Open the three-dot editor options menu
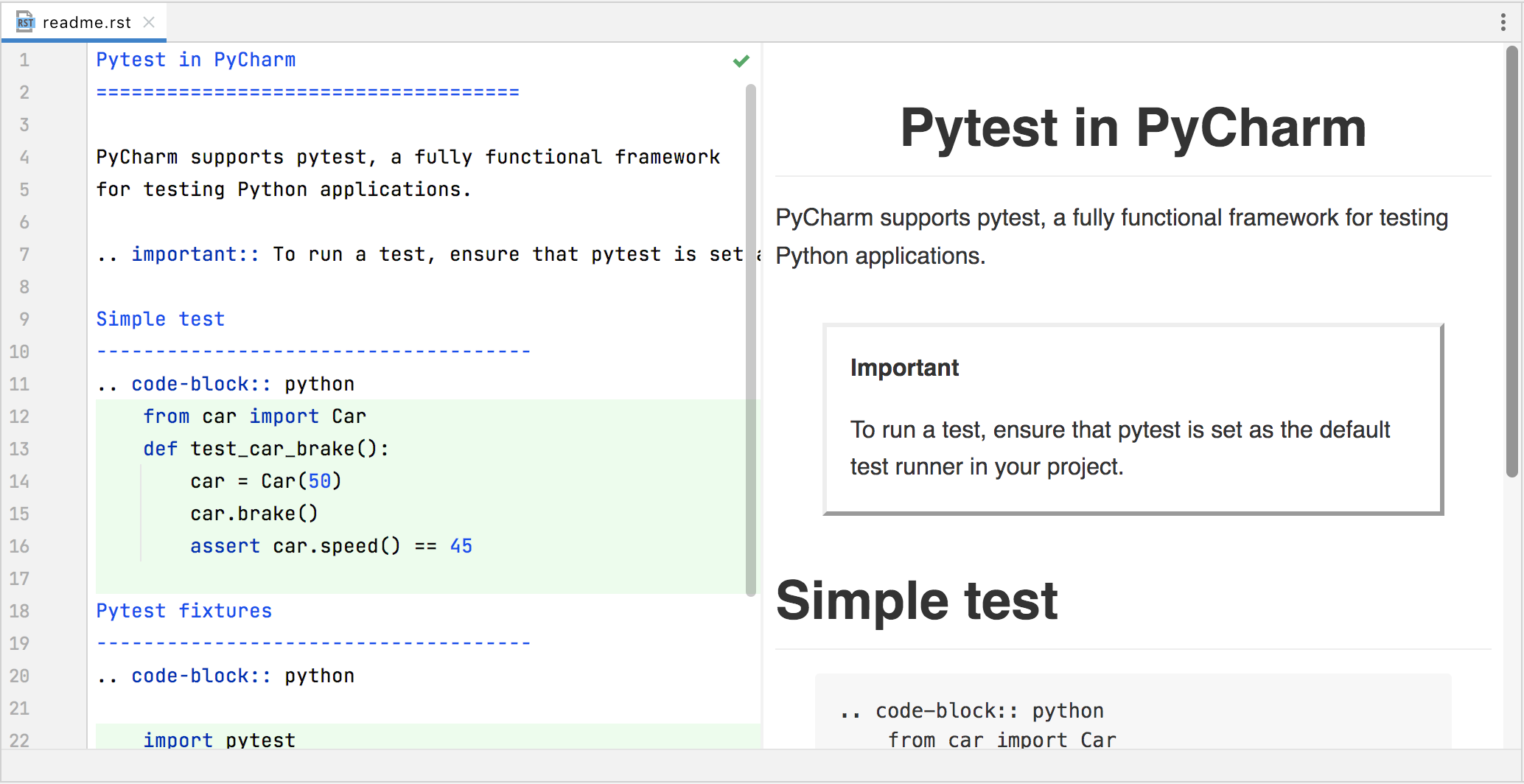The image size is (1524, 784). pyautogui.click(x=1503, y=22)
